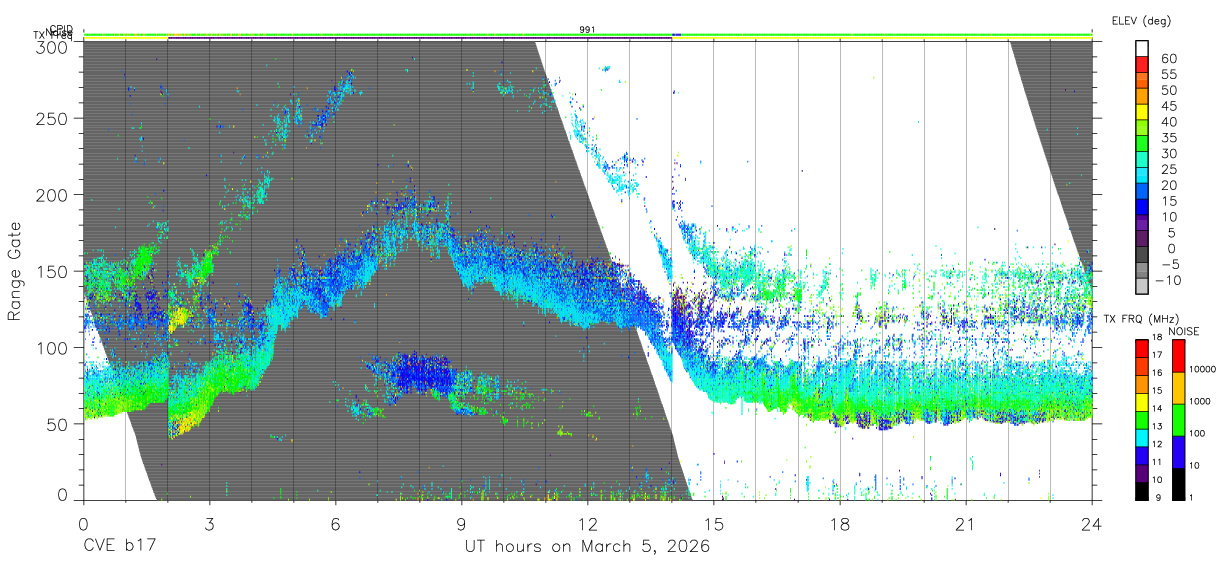Click the red 17–18 MHz TX FRQ swatch
The width and height of the screenshot is (1228, 567).
coord(1143,349)
